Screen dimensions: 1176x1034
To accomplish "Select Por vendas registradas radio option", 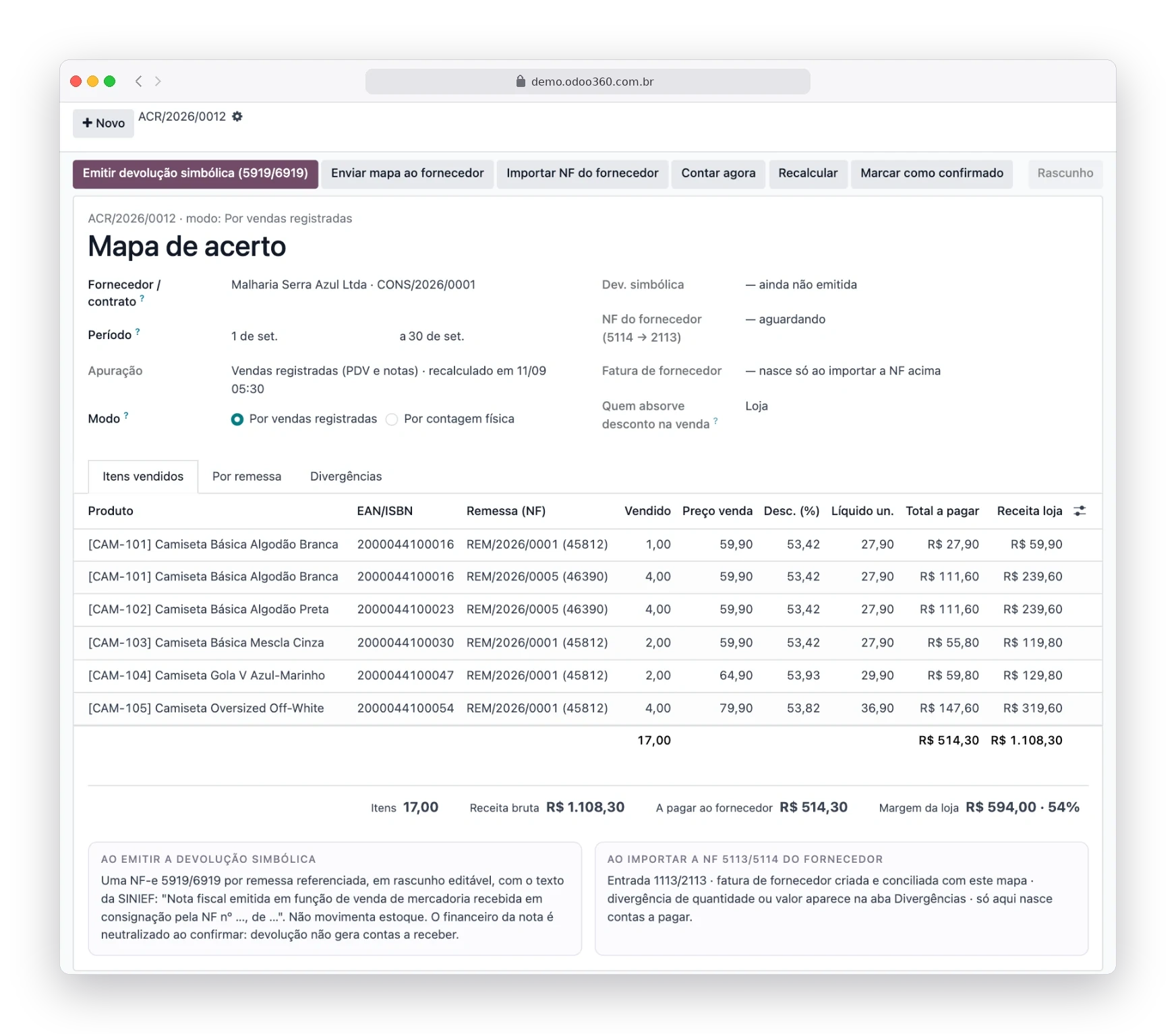I will (237, 419).
